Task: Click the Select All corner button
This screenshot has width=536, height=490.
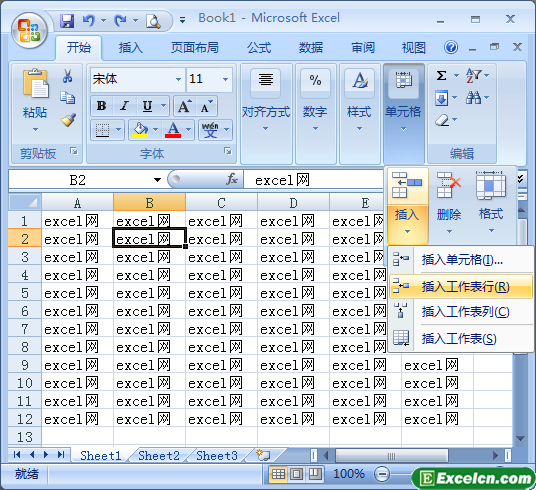Action: tap(25, 202)
